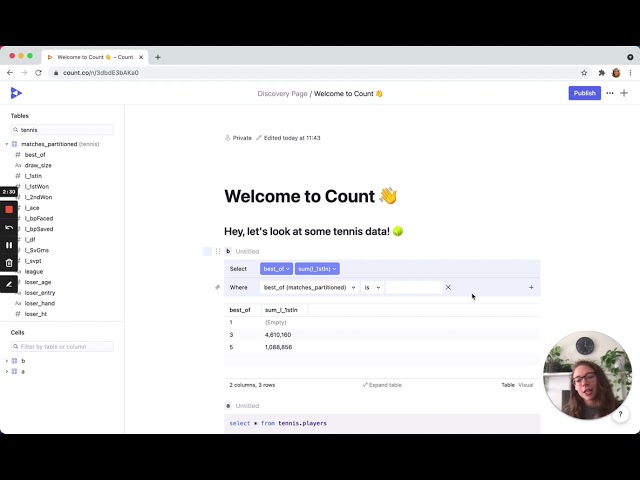Restart the recording with the undo arrow

tap(9, 227)
